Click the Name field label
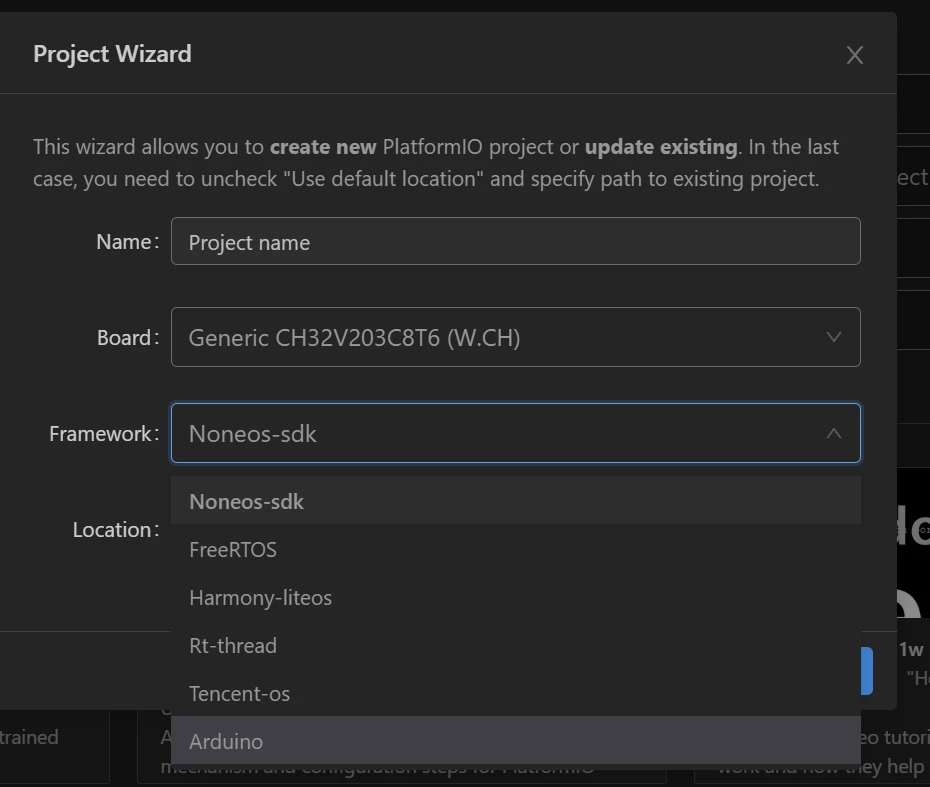930x787 pixels. click(x=125, y=242)
